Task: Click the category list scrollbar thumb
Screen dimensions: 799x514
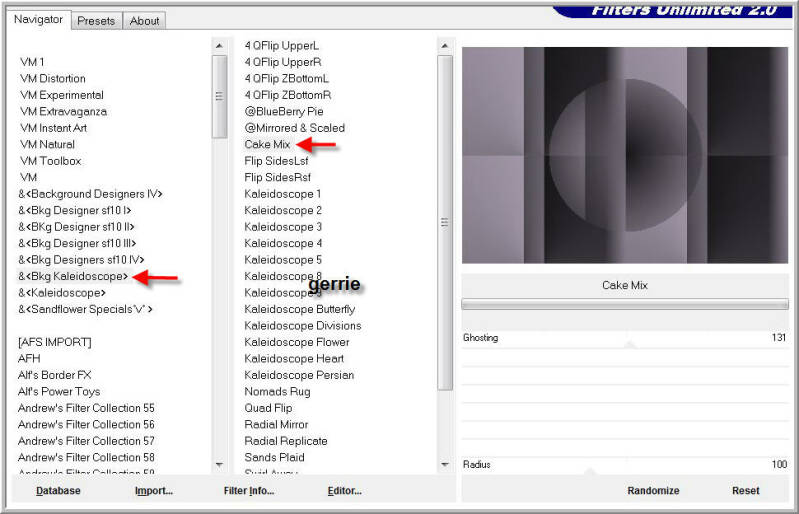Action: pyautogui.click(x=219, y=96)
